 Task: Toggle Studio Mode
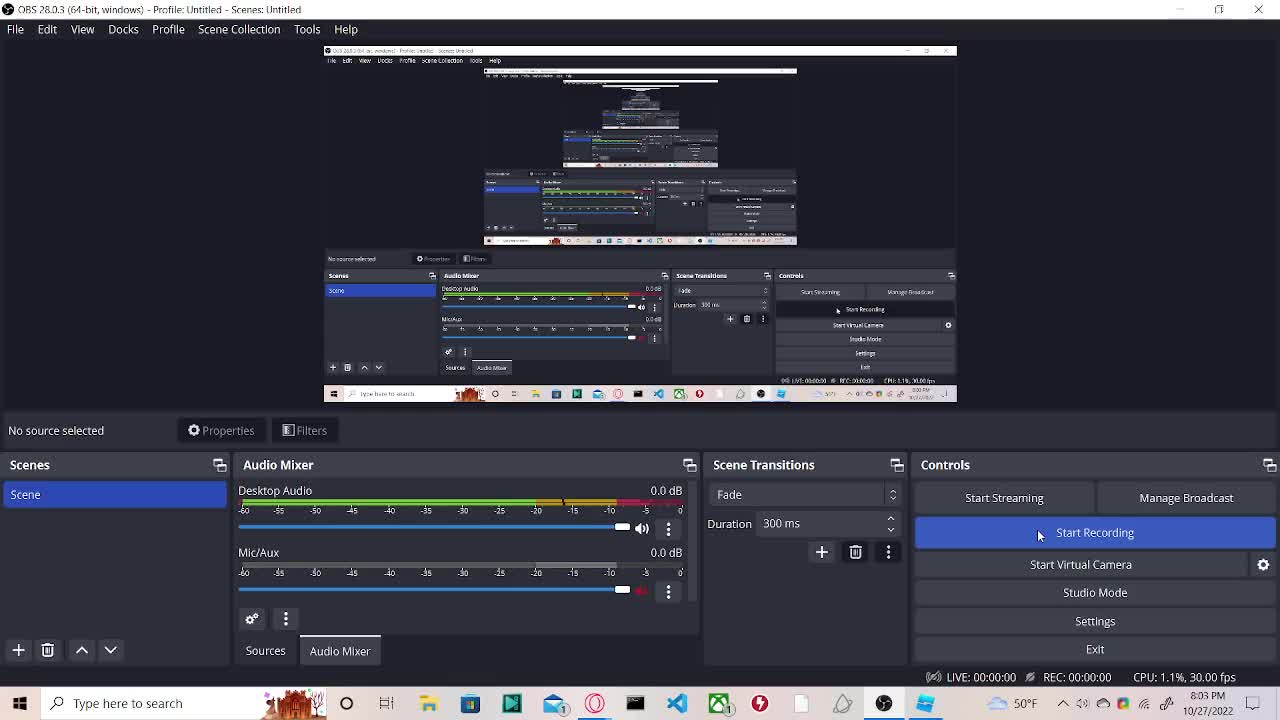click(x=1095, y=593)
